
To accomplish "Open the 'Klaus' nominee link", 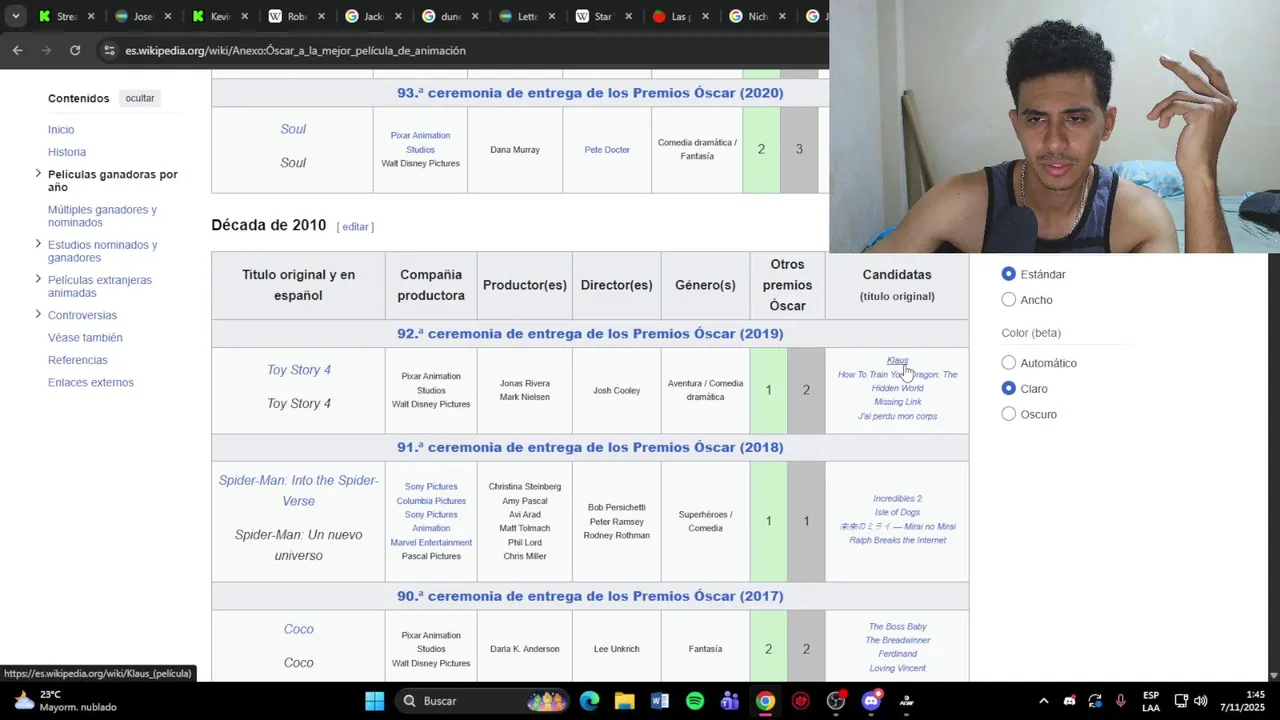I will (897, 360).
